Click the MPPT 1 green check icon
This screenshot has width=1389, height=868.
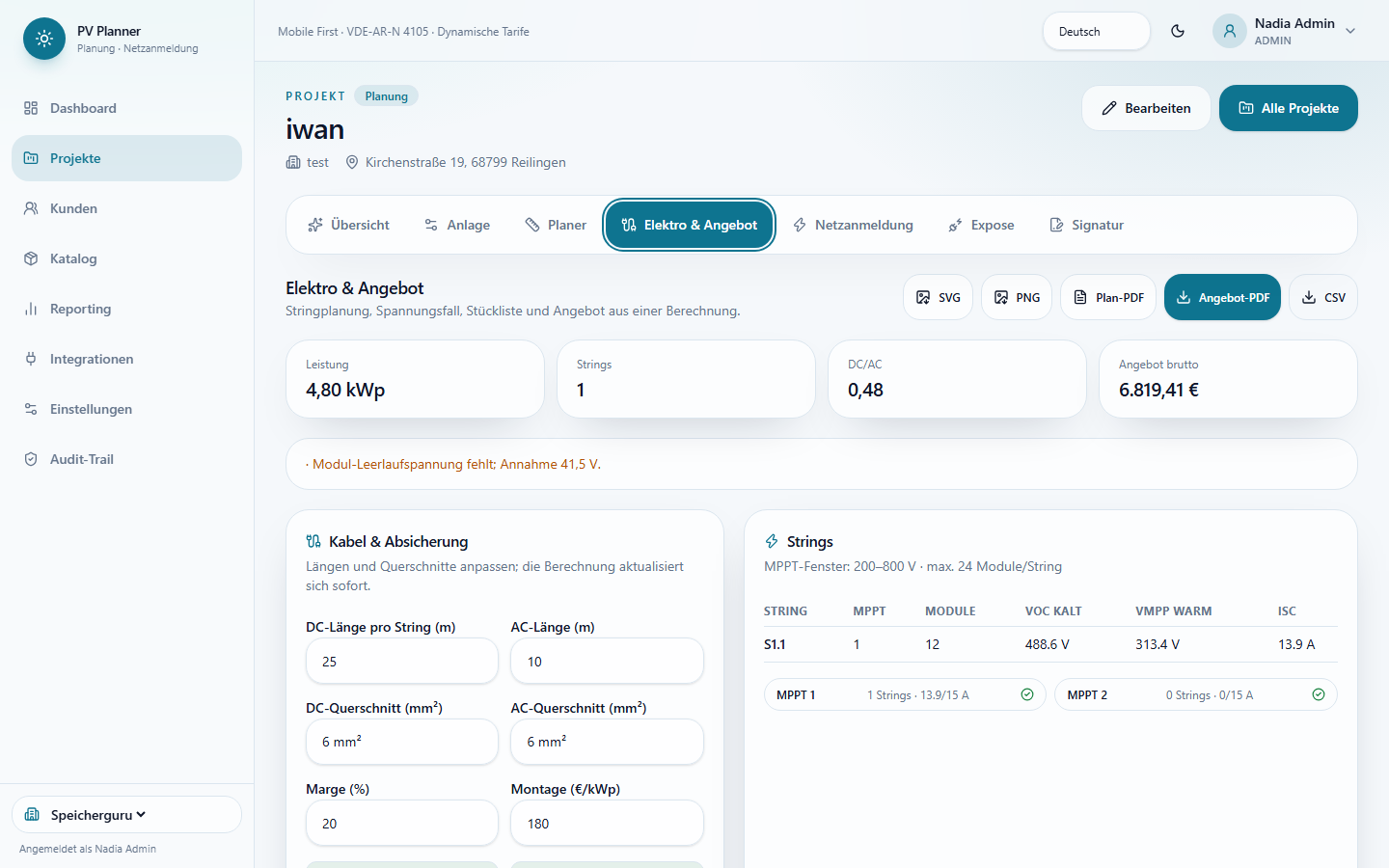(x=1027, y=694)
